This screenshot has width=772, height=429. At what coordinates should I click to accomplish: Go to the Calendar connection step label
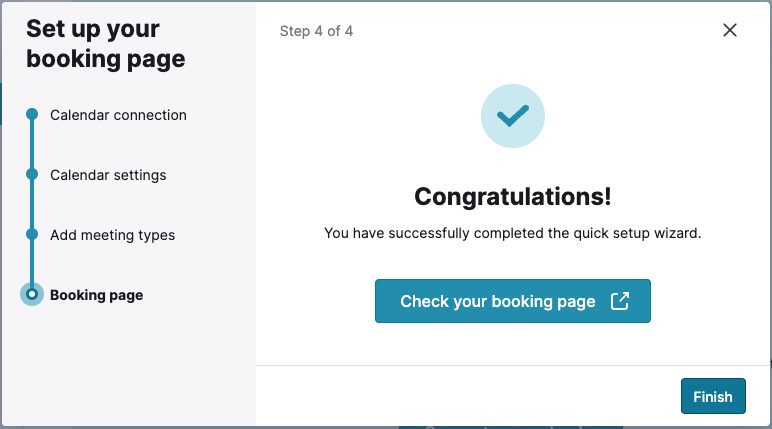click(x=118, y=115)
